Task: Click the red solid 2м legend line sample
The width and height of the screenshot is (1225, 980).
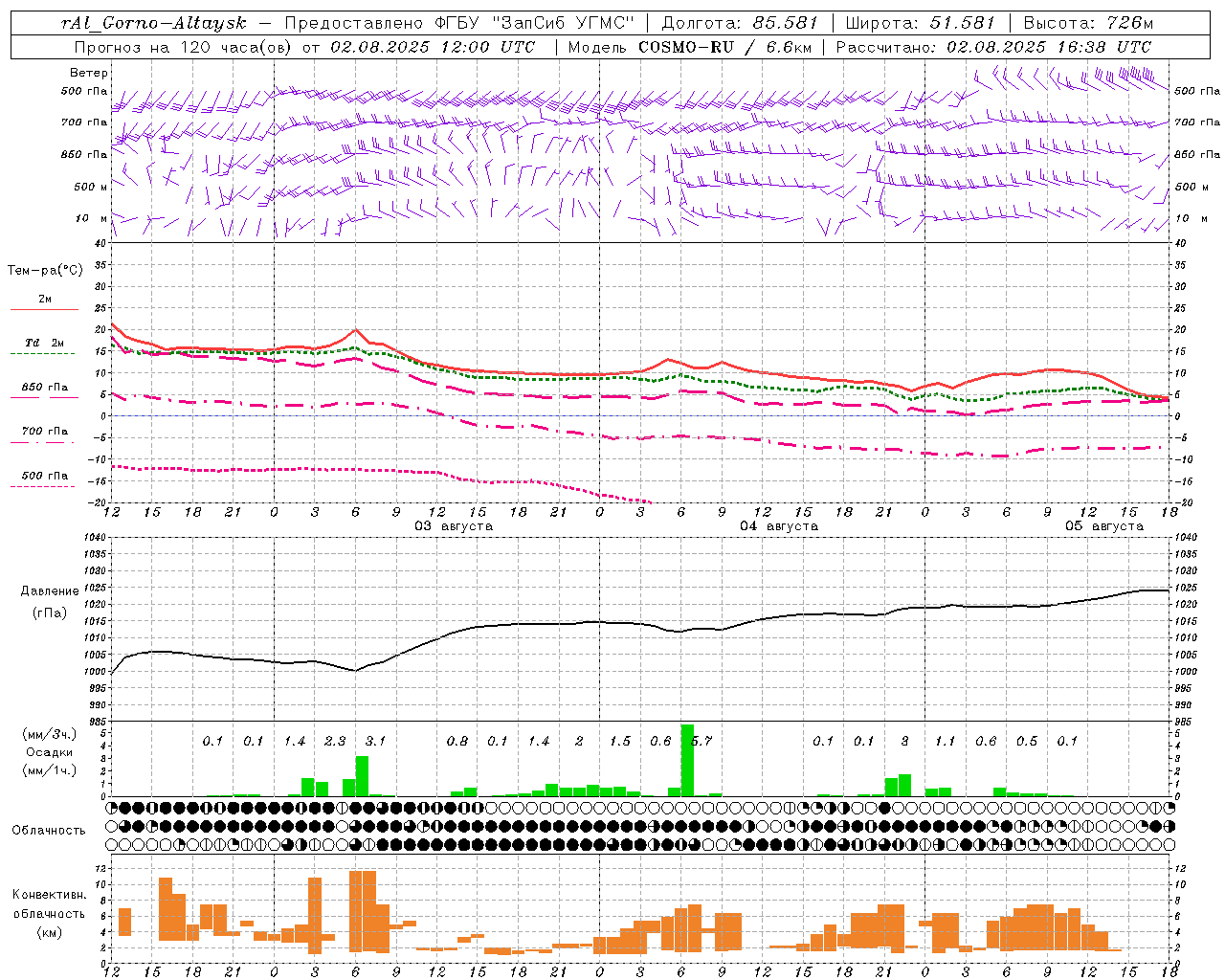Action: pyautogui.click(x=44, y=310)
